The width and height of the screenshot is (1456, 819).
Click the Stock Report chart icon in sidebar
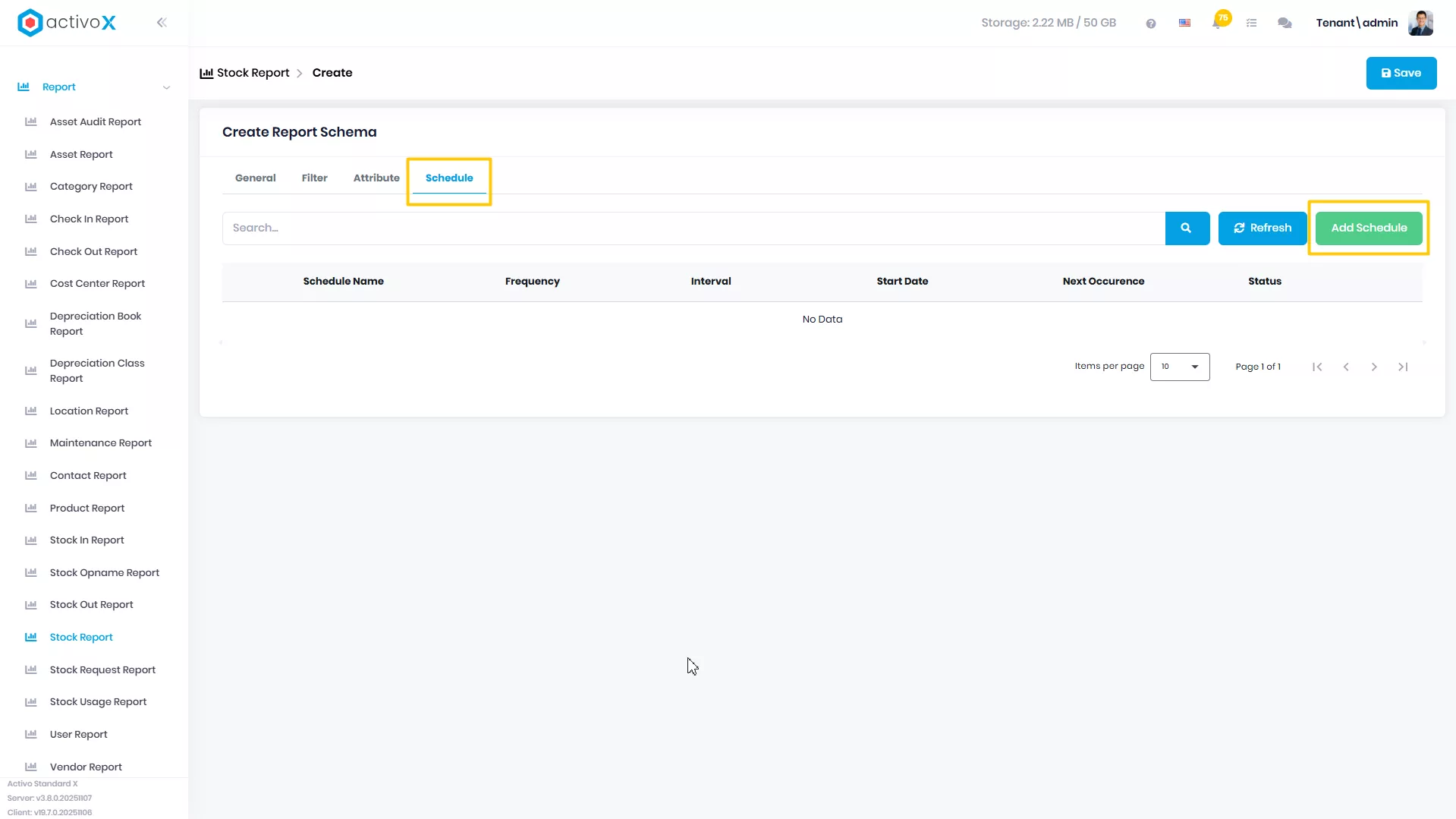pos(31,637)
